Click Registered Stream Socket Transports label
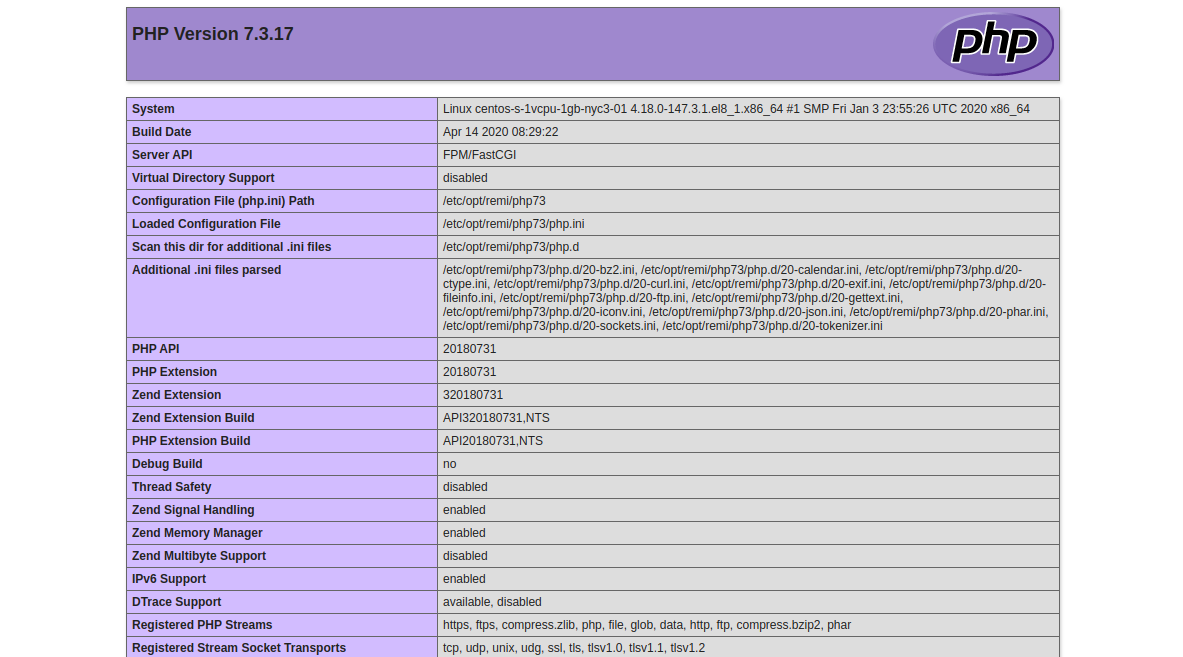Screen dimensions: 1183x657 [239, 648]
